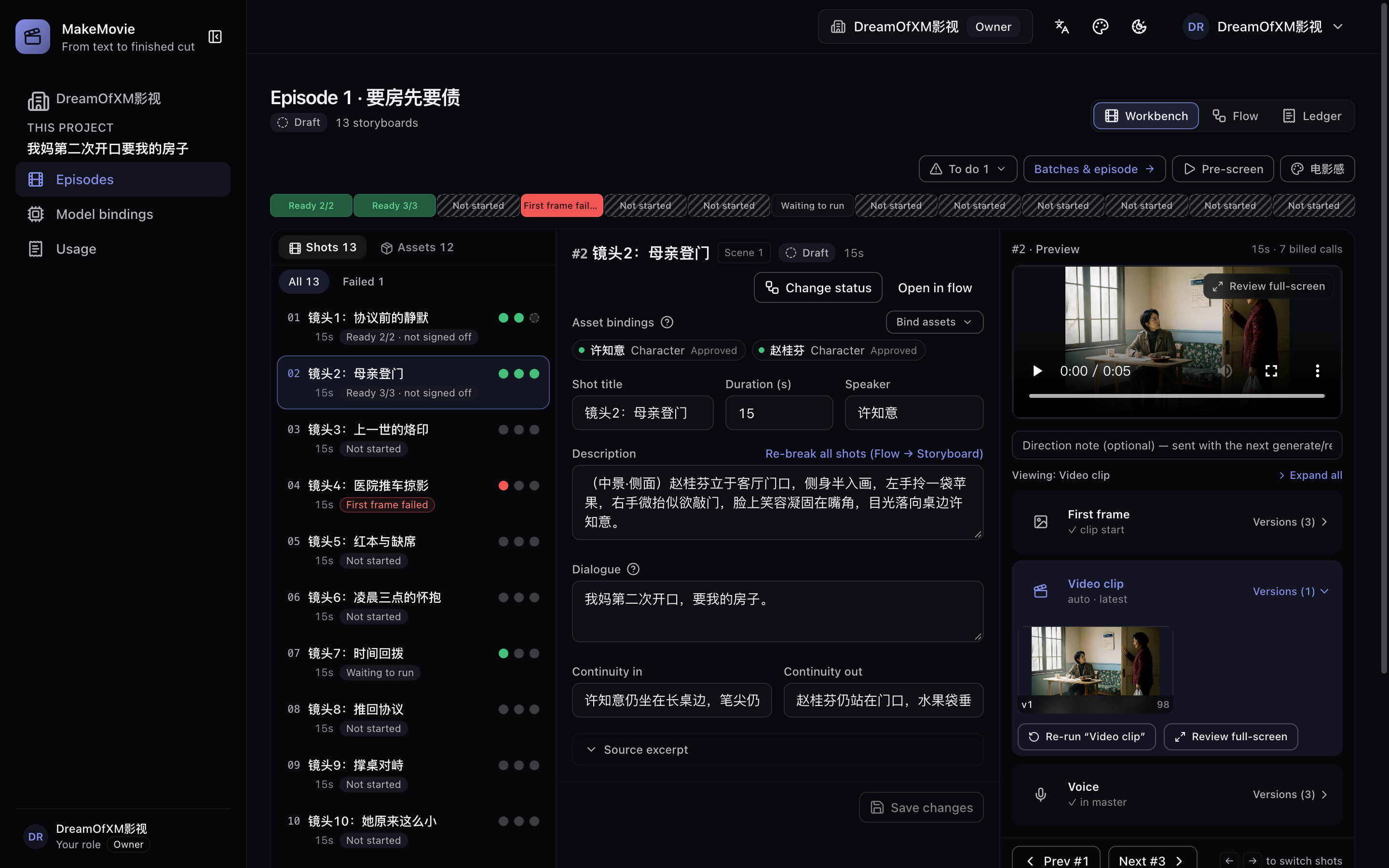Switch to Ledger view

[x=1312, y=116]
